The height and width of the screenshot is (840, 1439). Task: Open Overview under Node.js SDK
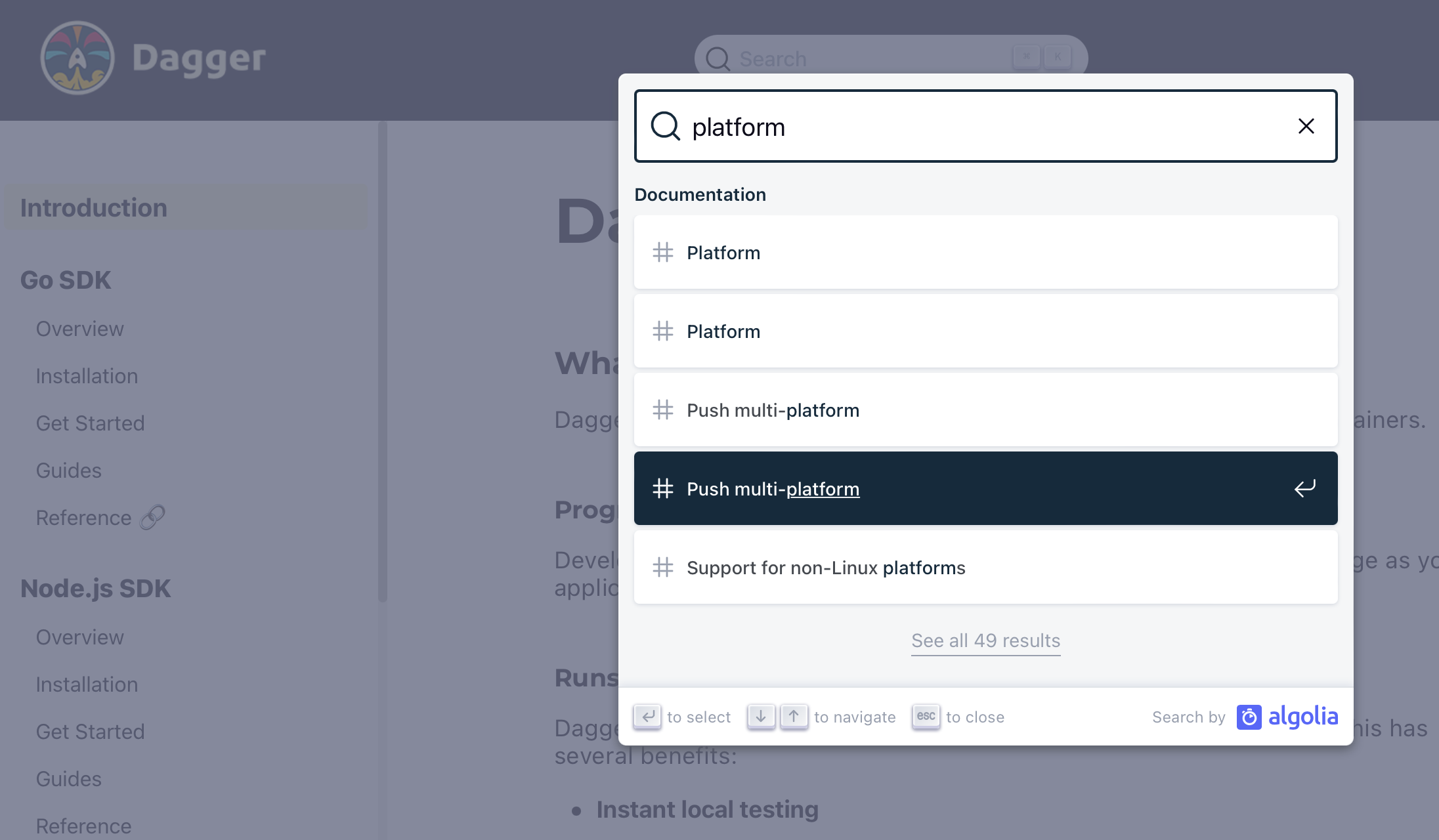[79, 637]
